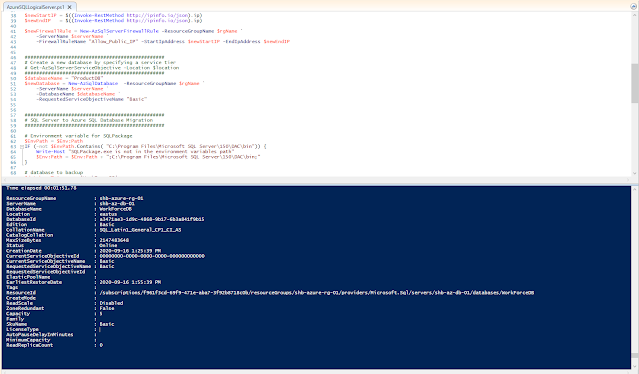Click the ResourceGroupName value shb-azure-rg-01

[121, 198]
